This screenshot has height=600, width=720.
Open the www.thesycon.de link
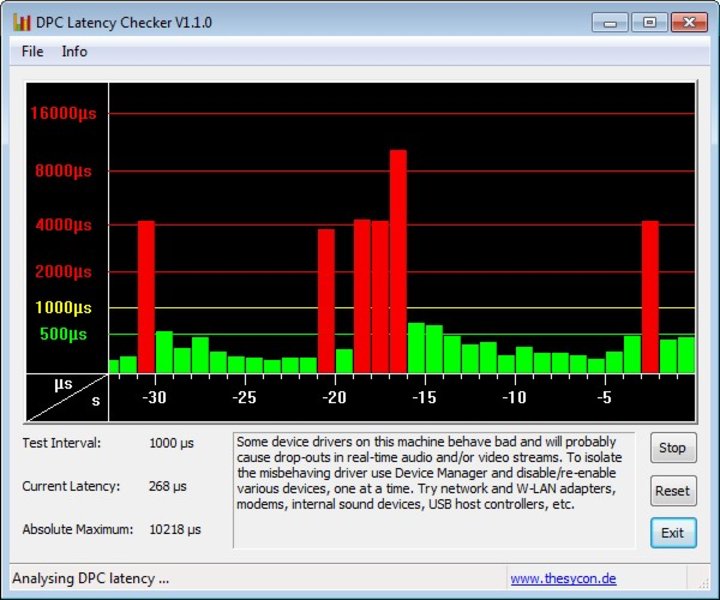point(563,578)
